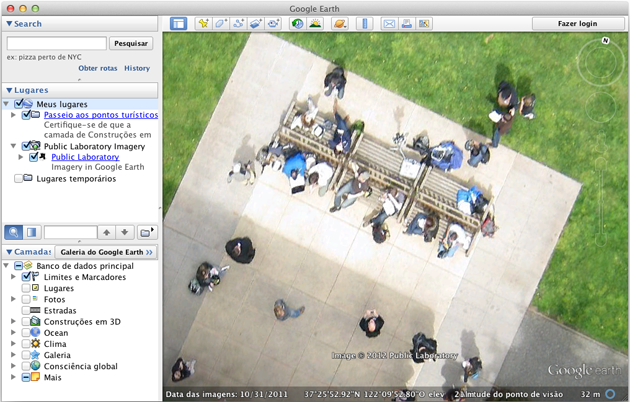The height and width of the screenshot is (402, 630).
Task: Expand the Mais layer group
Action: pos(14,377)
